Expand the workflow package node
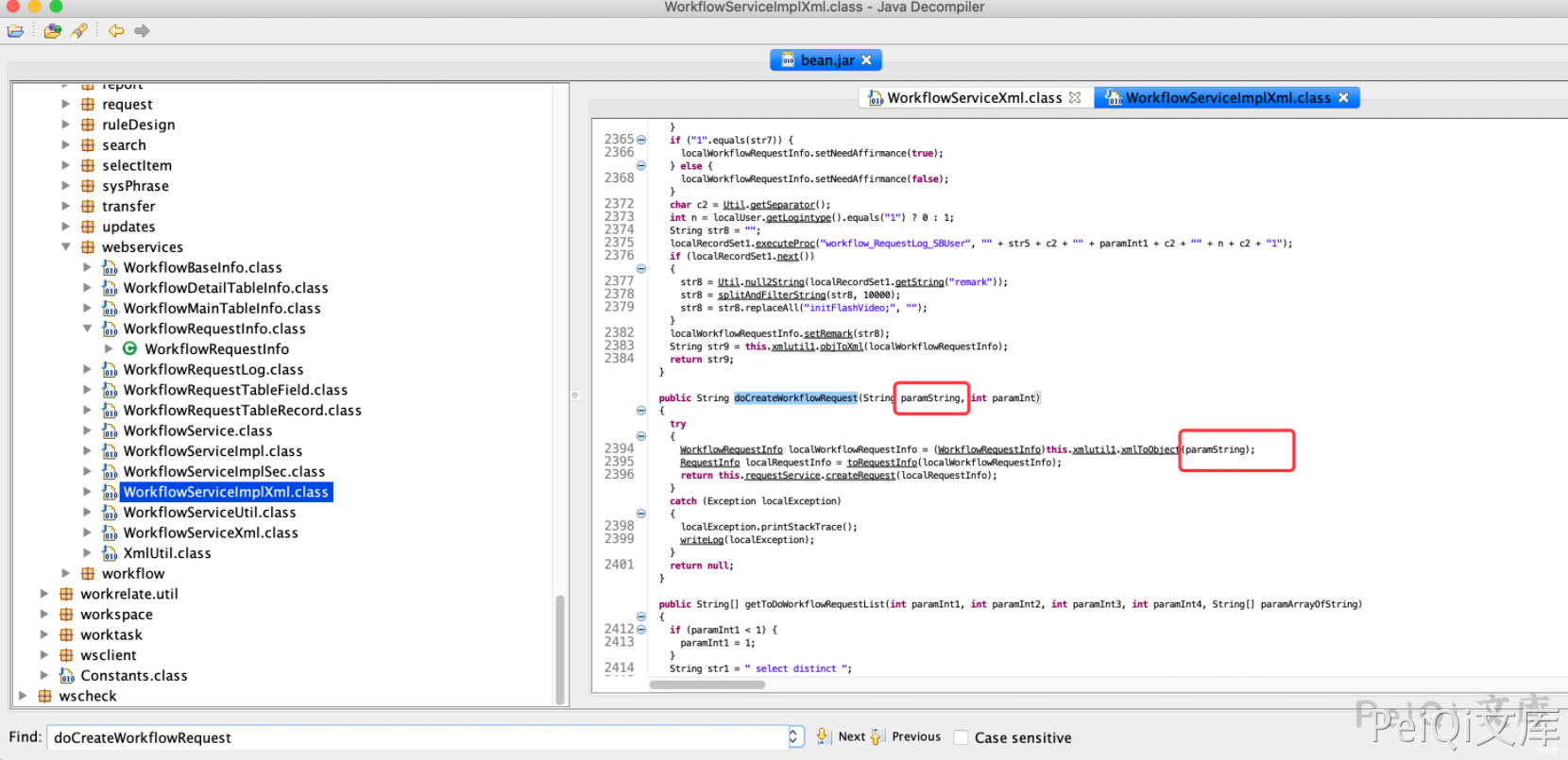The width and height of the screenshot is (1568, 760). (x=65, y=573)
